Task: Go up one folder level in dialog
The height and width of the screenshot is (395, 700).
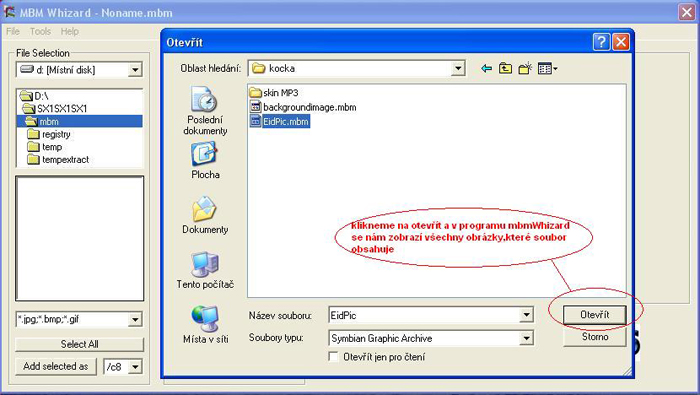Action: [x=505, y=69]
